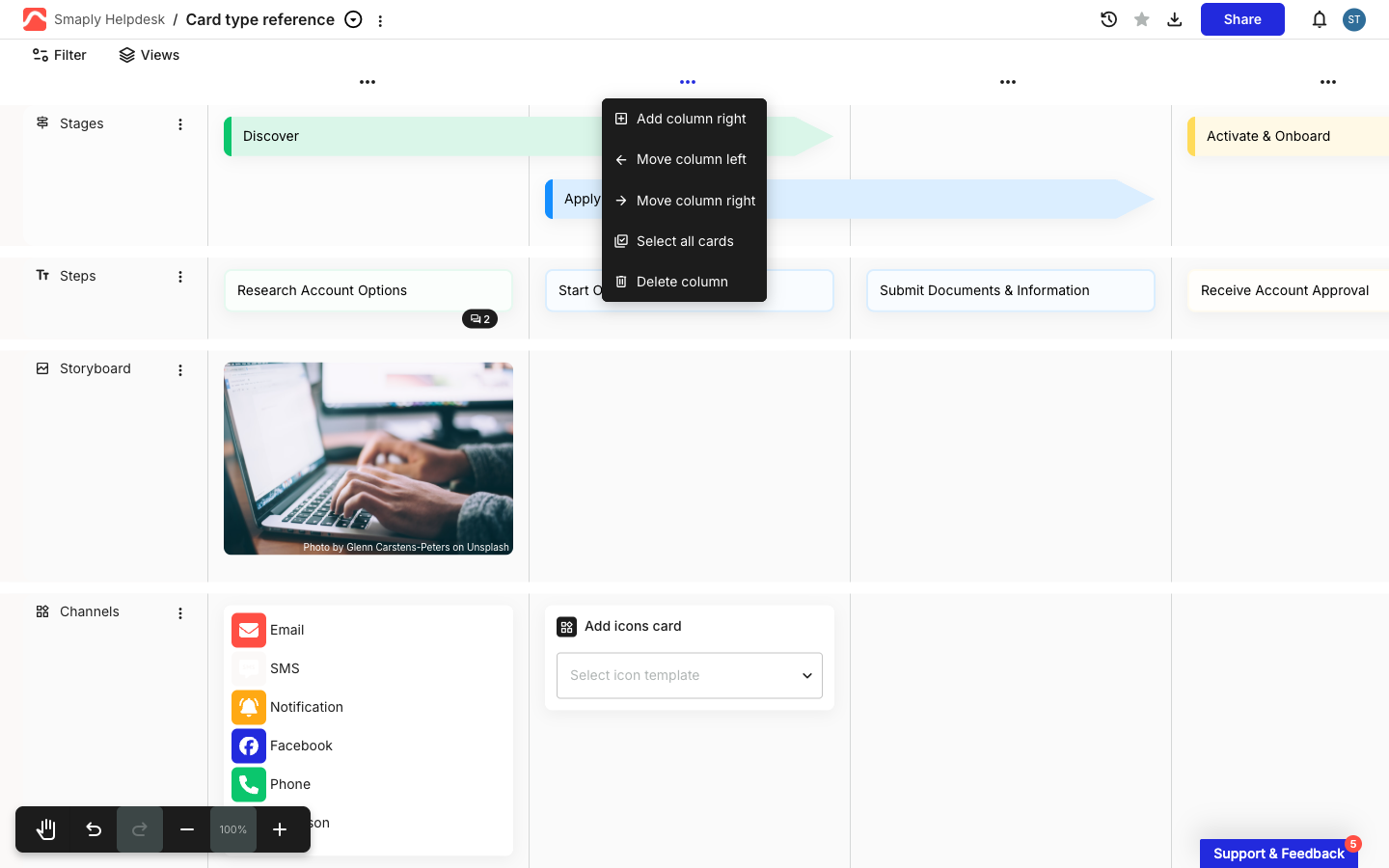Open the notifications bell
The height and width of the screenshot is (868, 1389).
[1320, 19]
